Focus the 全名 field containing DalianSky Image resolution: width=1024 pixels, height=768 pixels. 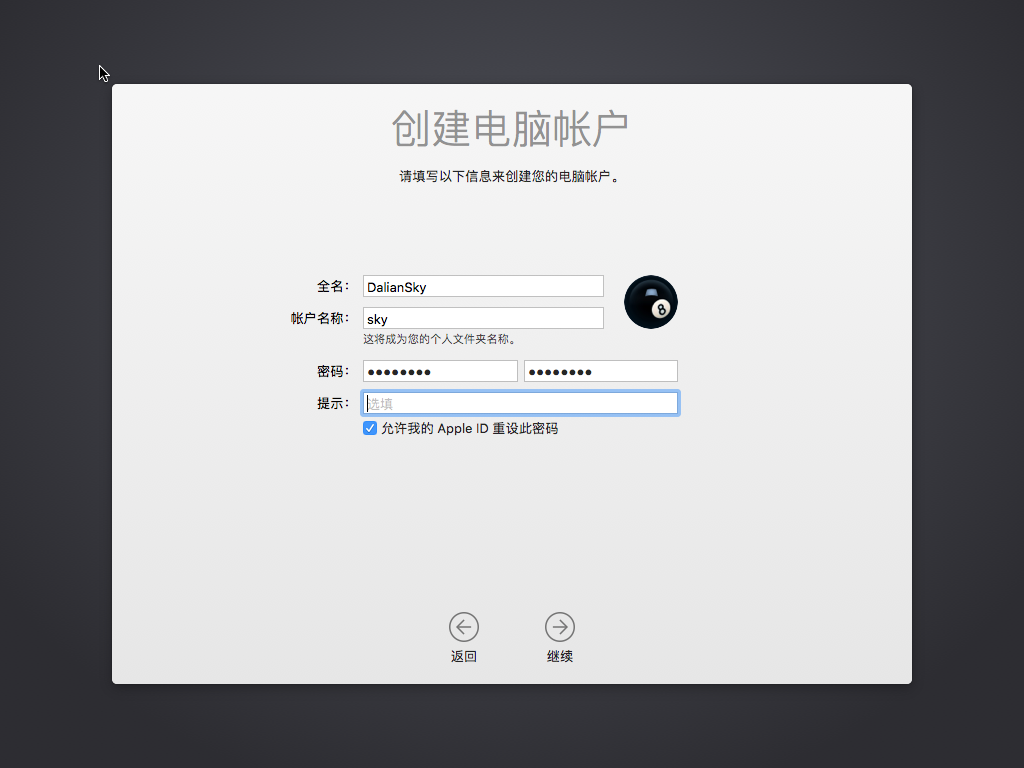tap(483, 286)
